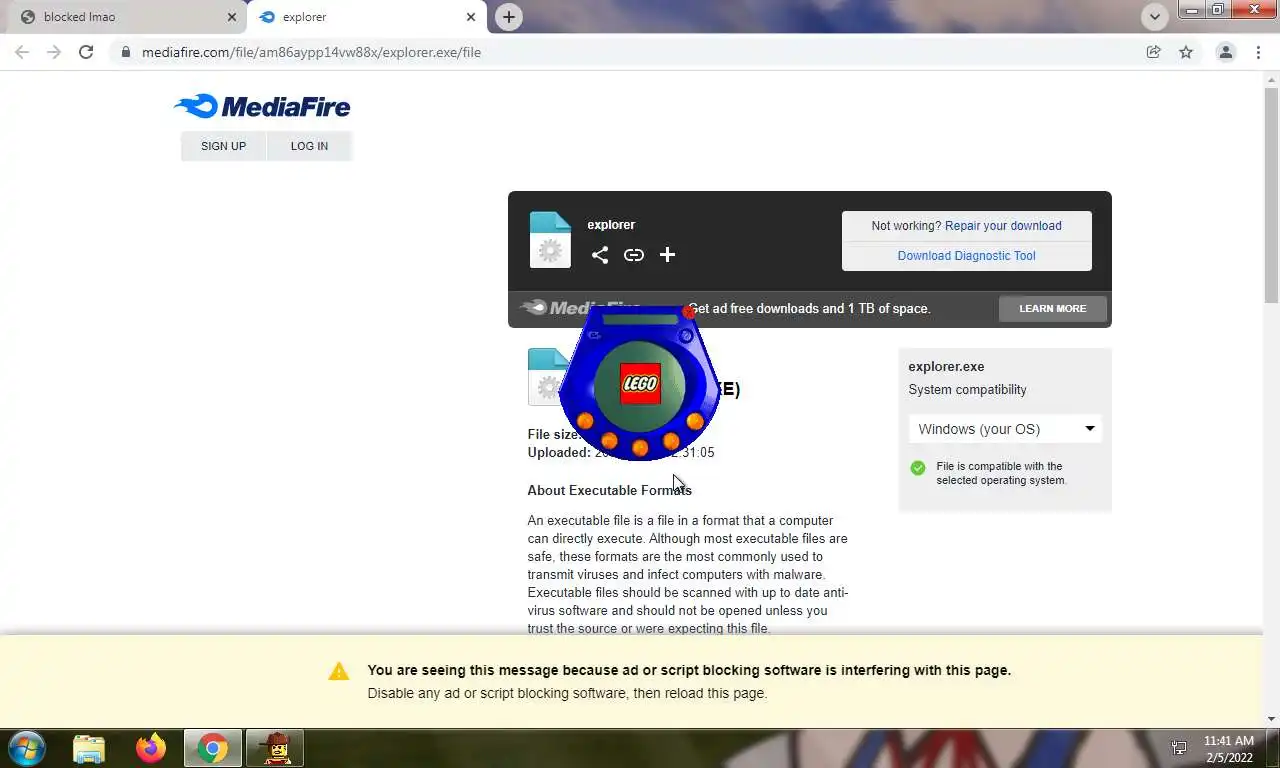
Task: Click 'Uploaded:' date line
Action: tap(621, 452)
